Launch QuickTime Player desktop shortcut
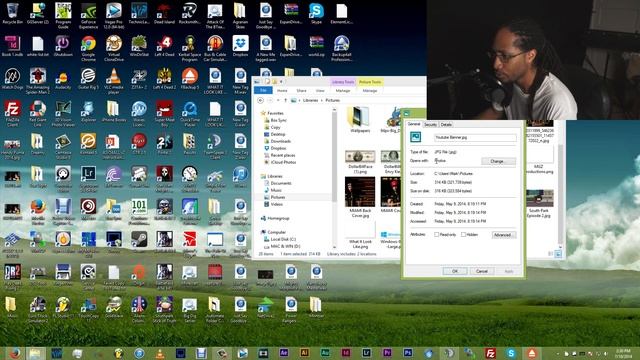The width and height of the screenshot is (640, 360). [x=189, y=113]
